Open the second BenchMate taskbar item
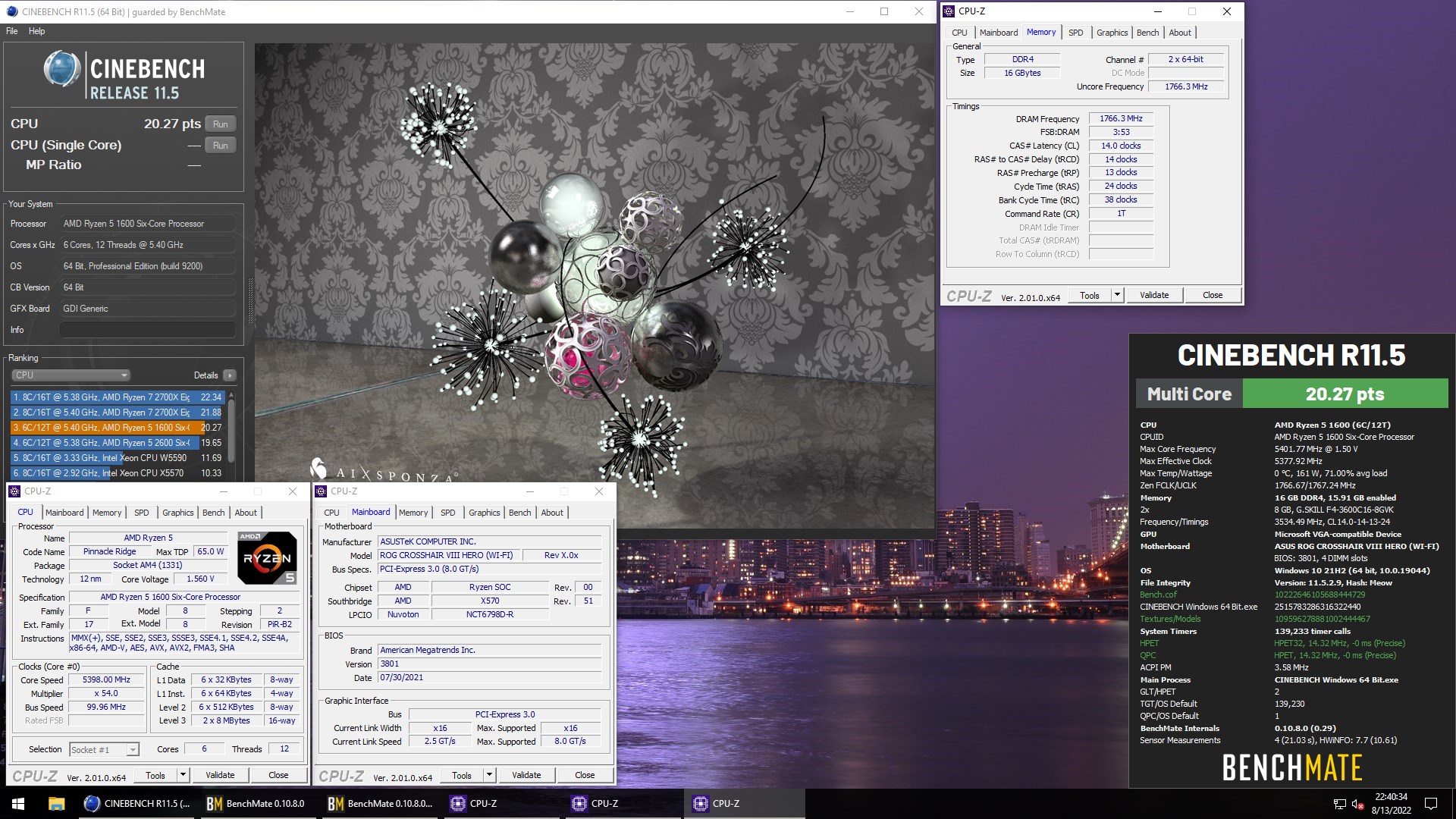The height and width of the screenshot is (819, 1456). pyautogui.click(x=381, y=804)
